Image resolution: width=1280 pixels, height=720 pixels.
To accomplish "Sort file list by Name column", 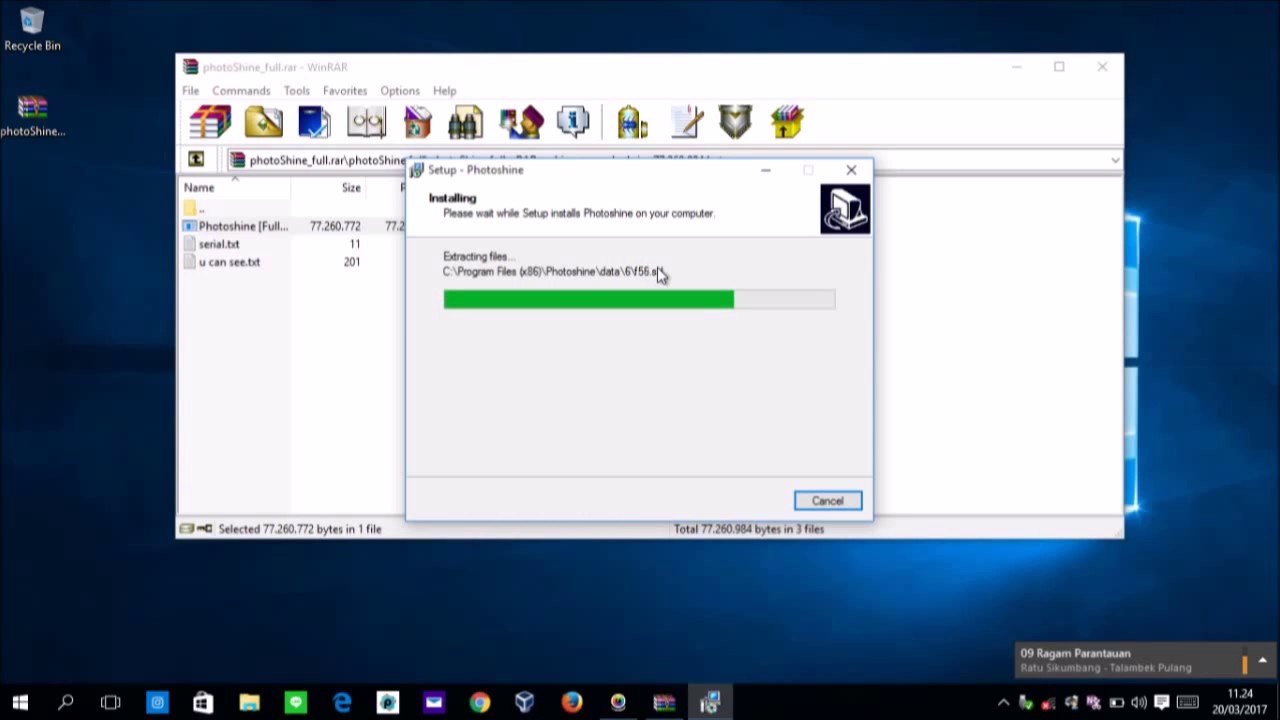I will point(235,187).
